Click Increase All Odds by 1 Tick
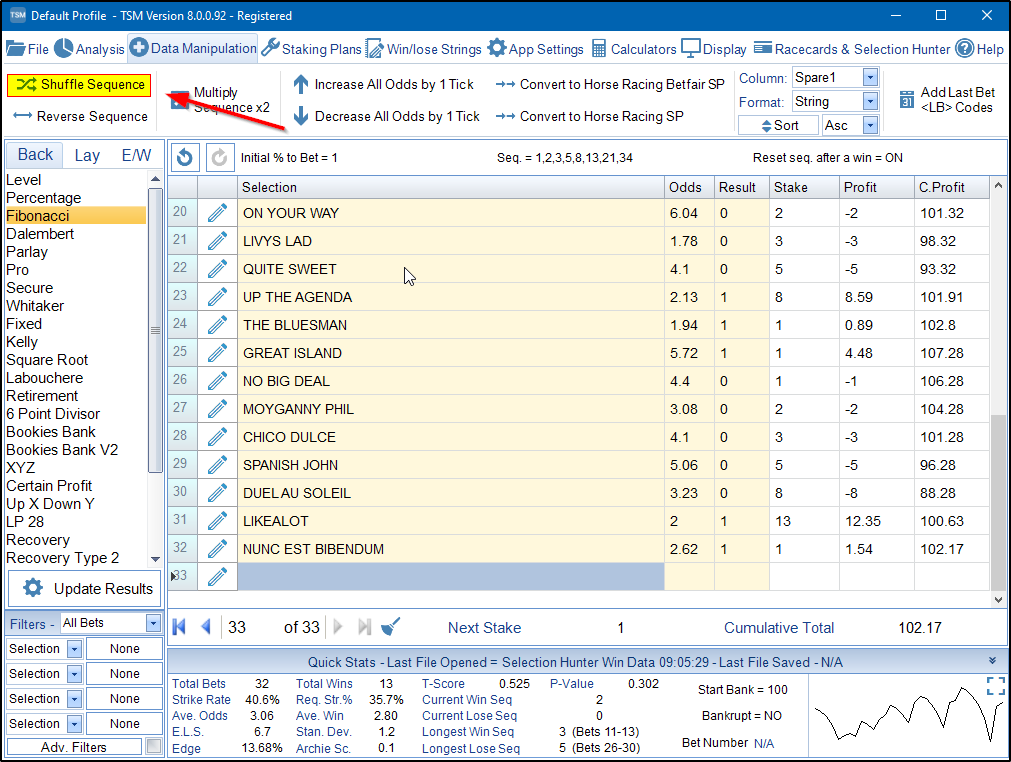1011x762 pixels. point(383,85)
